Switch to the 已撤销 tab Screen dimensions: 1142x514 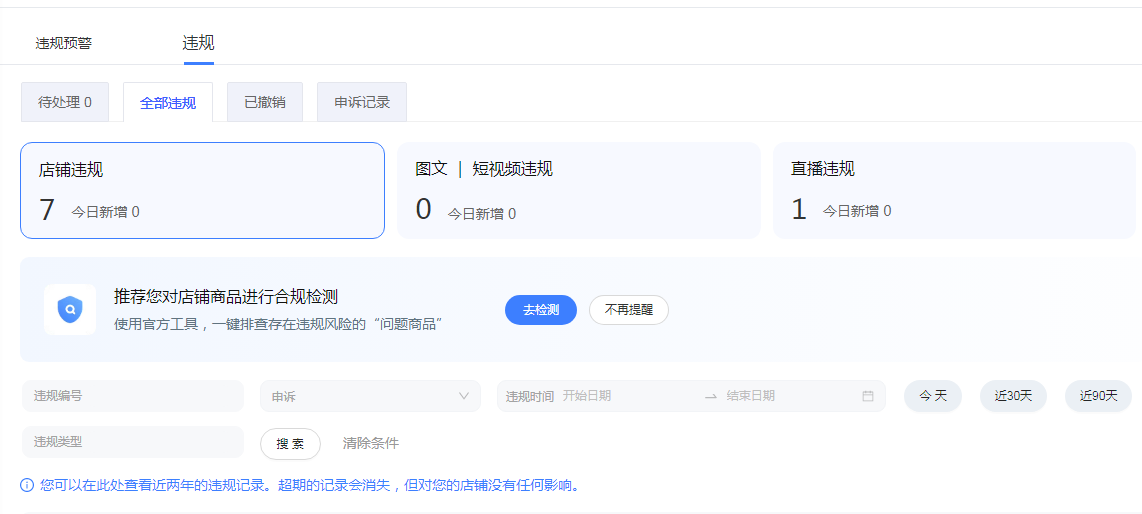click(x=265, y=102)
